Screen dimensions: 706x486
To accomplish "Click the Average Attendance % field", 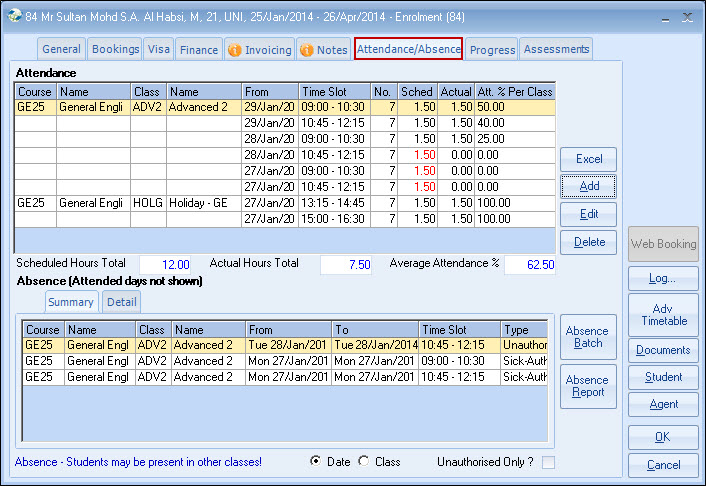I will coord(529,264).
